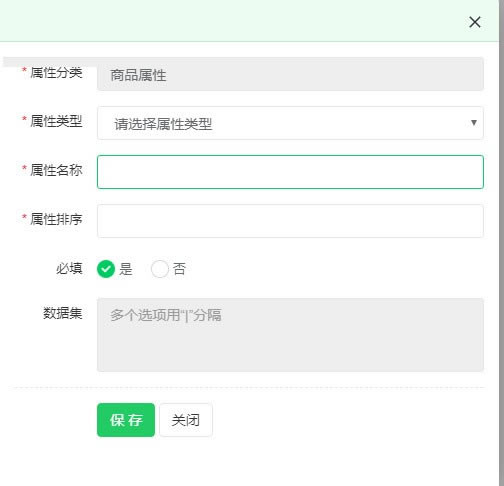Select the 否 radio button for 必填
This screenshot has height=486, width=504.
[x=160, y=269]
